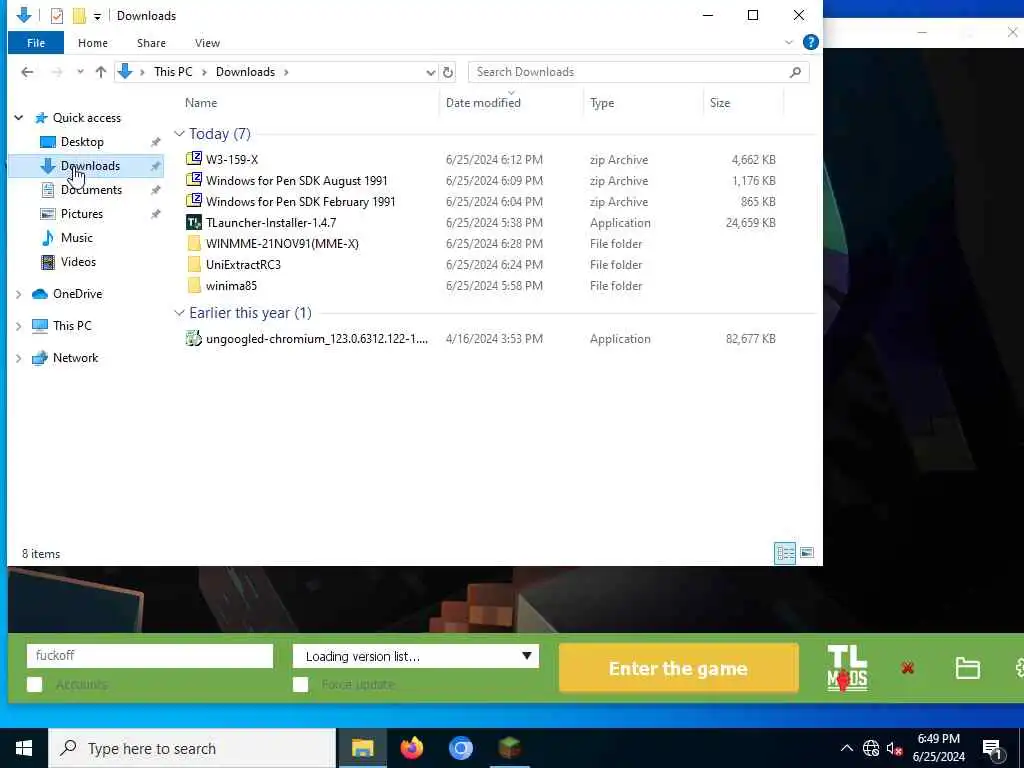Collapse the Today (7) group

180,134
